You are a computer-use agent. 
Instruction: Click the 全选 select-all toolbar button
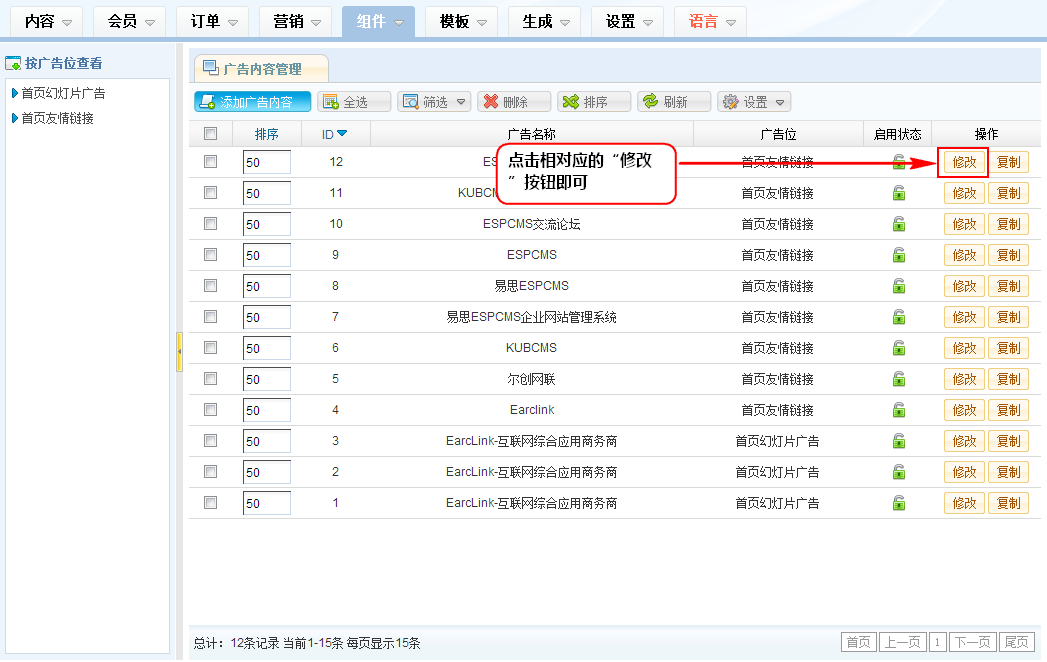pyautogui.click(x=354, y=102)
